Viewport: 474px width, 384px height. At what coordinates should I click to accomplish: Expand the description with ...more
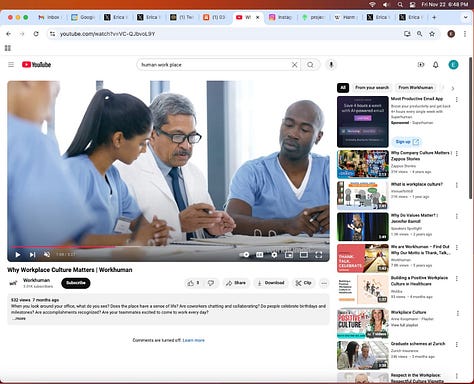click(x=19, y=318)
